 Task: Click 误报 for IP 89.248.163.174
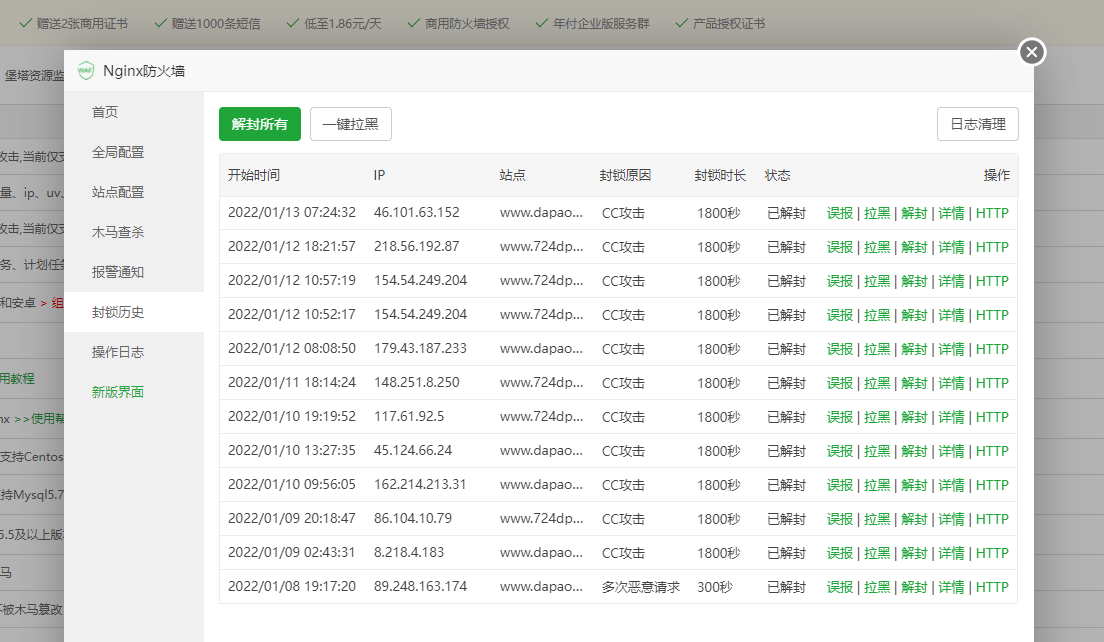coord(839,586)
